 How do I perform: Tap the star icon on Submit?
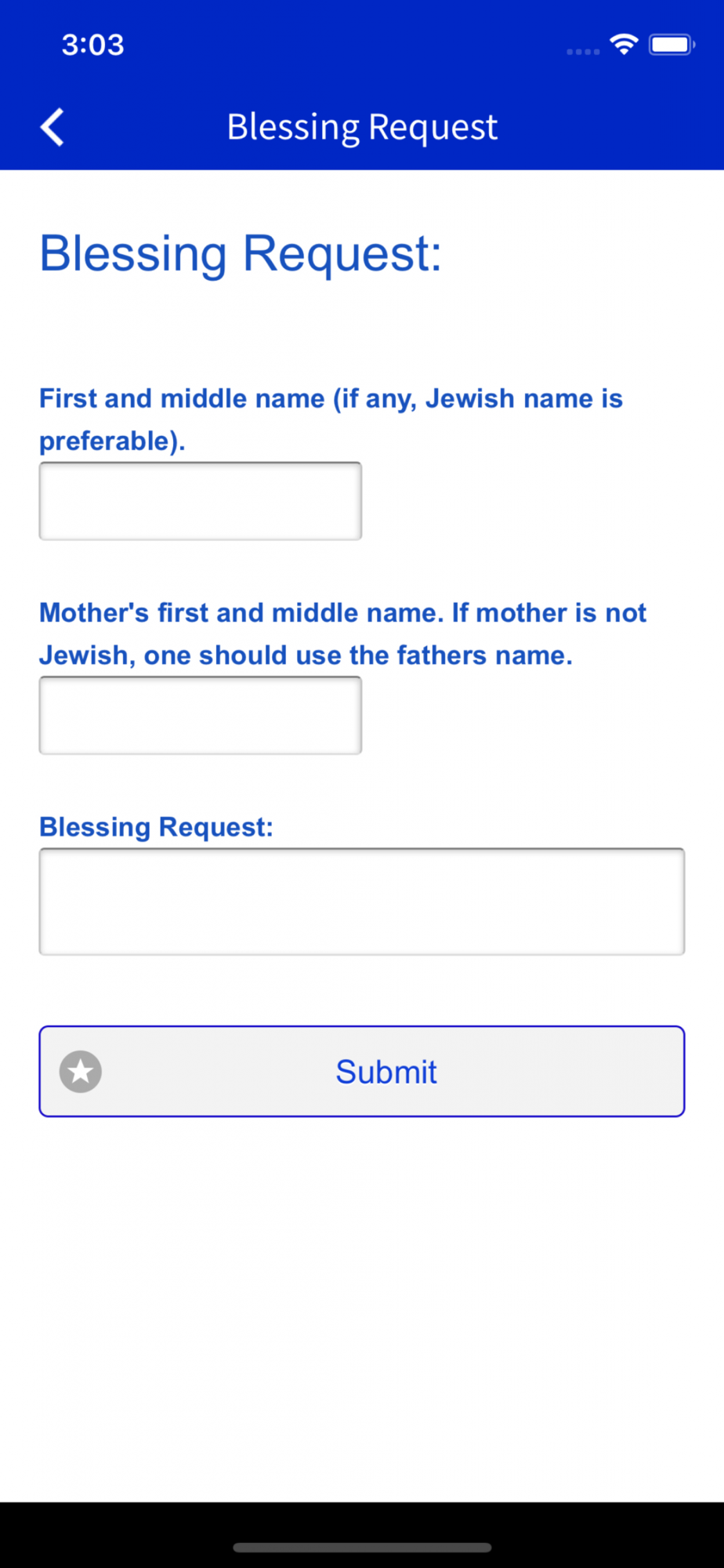pyautogui.click(x=81, y=1072)
